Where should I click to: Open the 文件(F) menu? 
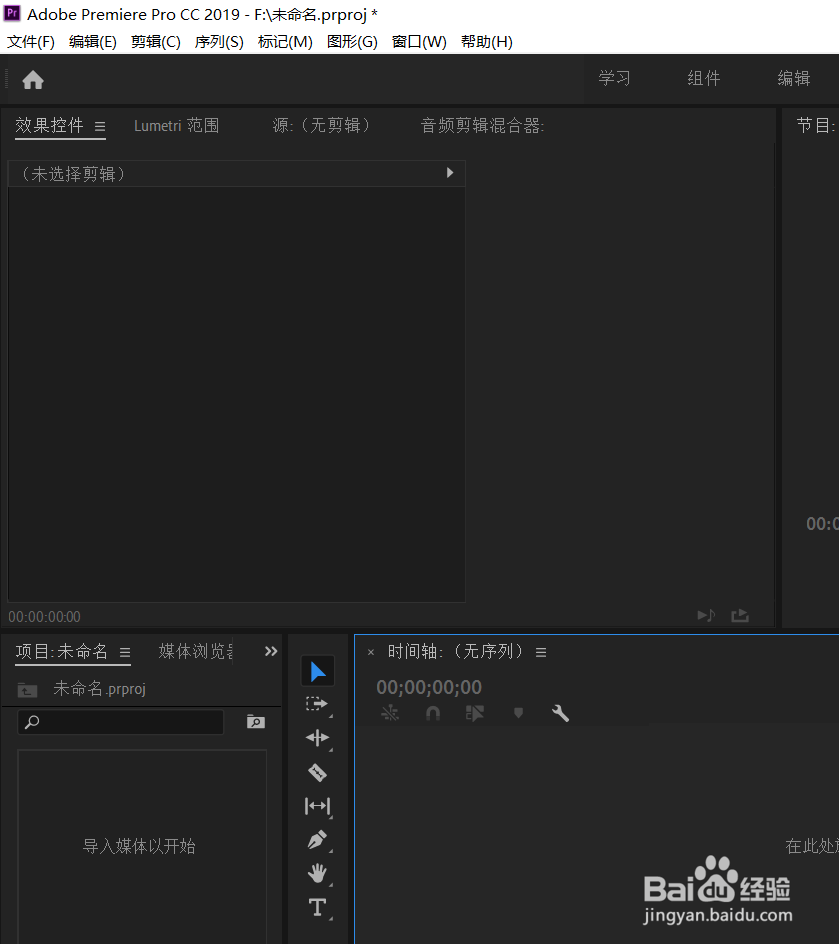(30, 41)
